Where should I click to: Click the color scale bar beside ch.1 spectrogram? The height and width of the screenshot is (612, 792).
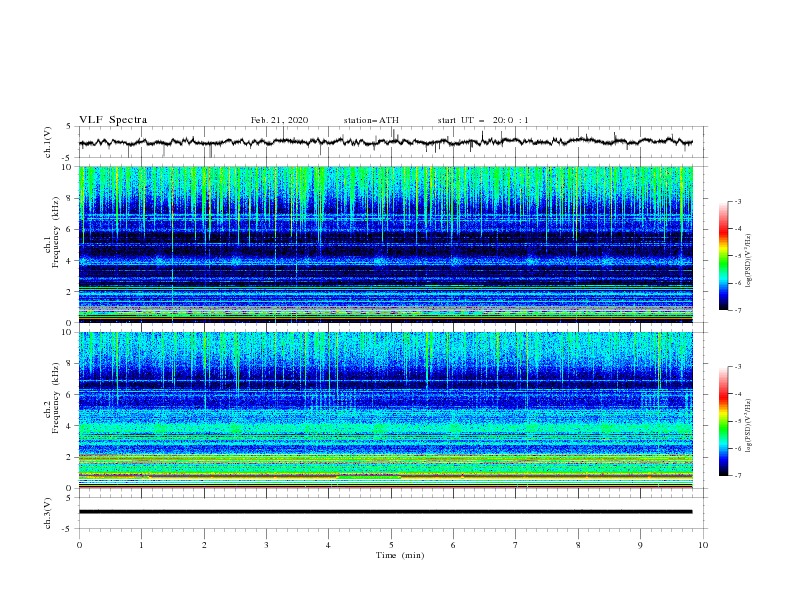[724, 256]
